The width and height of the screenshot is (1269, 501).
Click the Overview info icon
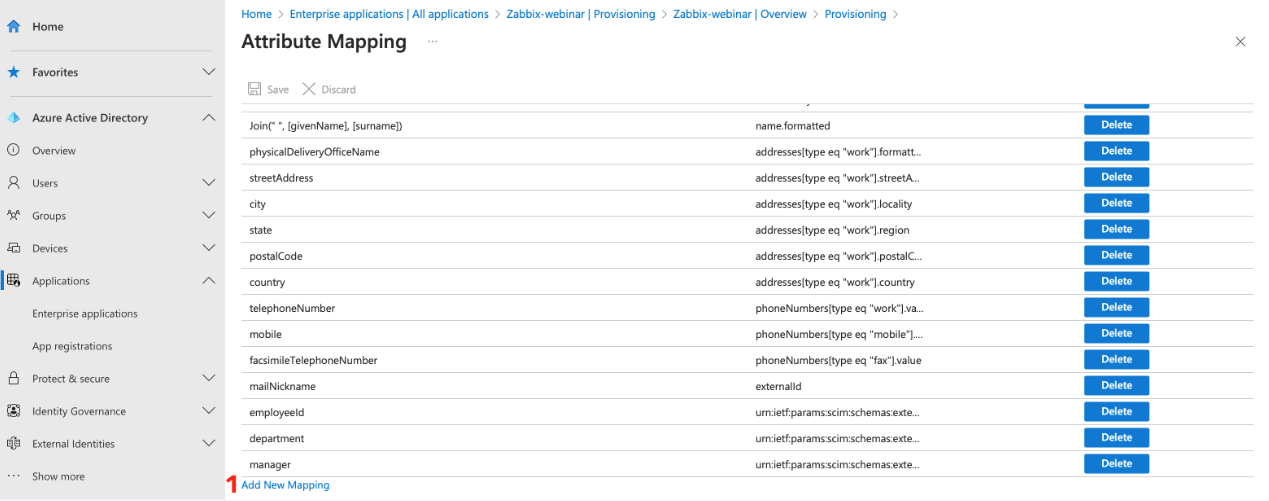coord(14,150)
